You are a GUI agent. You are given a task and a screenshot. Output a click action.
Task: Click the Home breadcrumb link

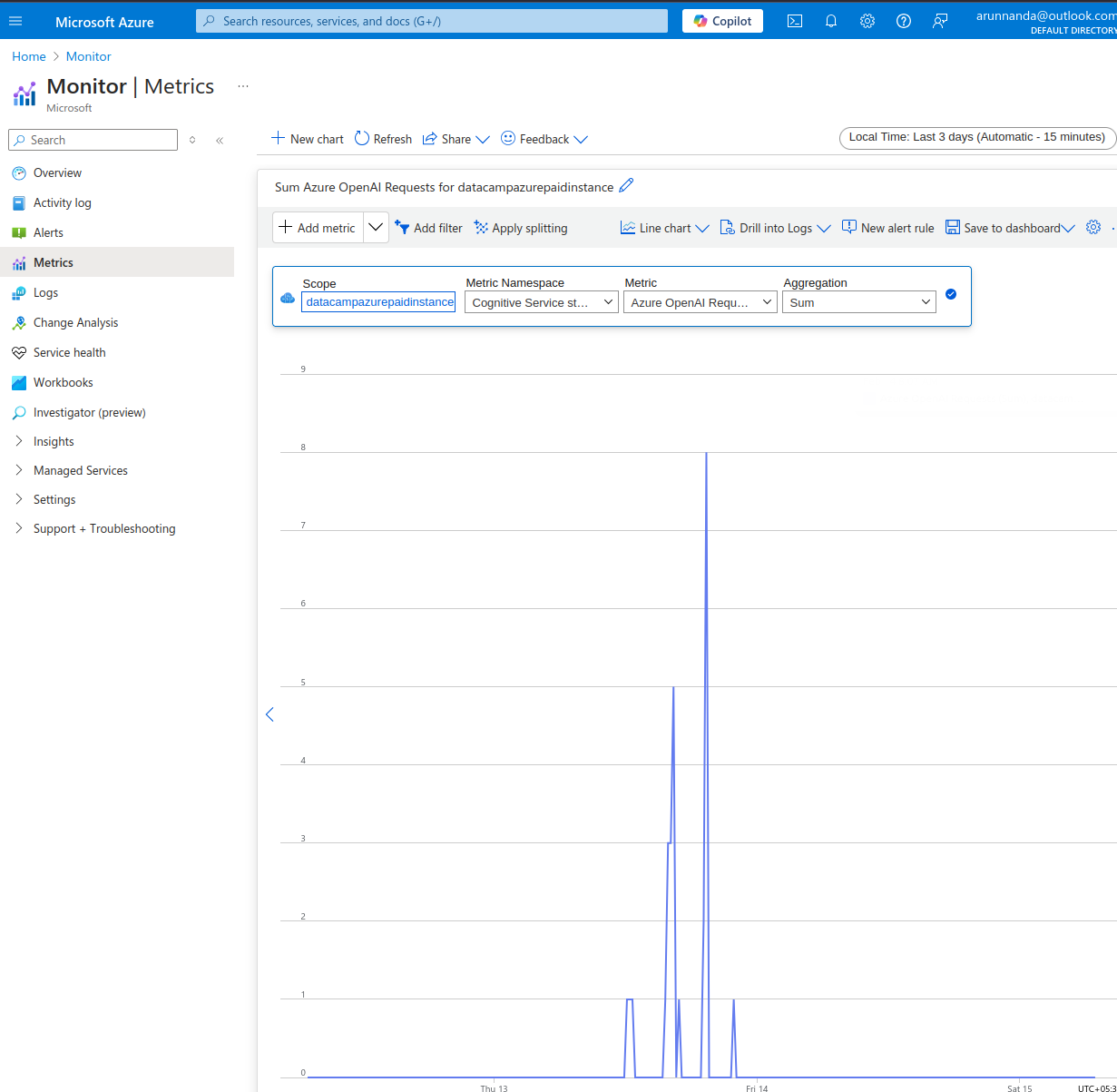coord(29,56)
